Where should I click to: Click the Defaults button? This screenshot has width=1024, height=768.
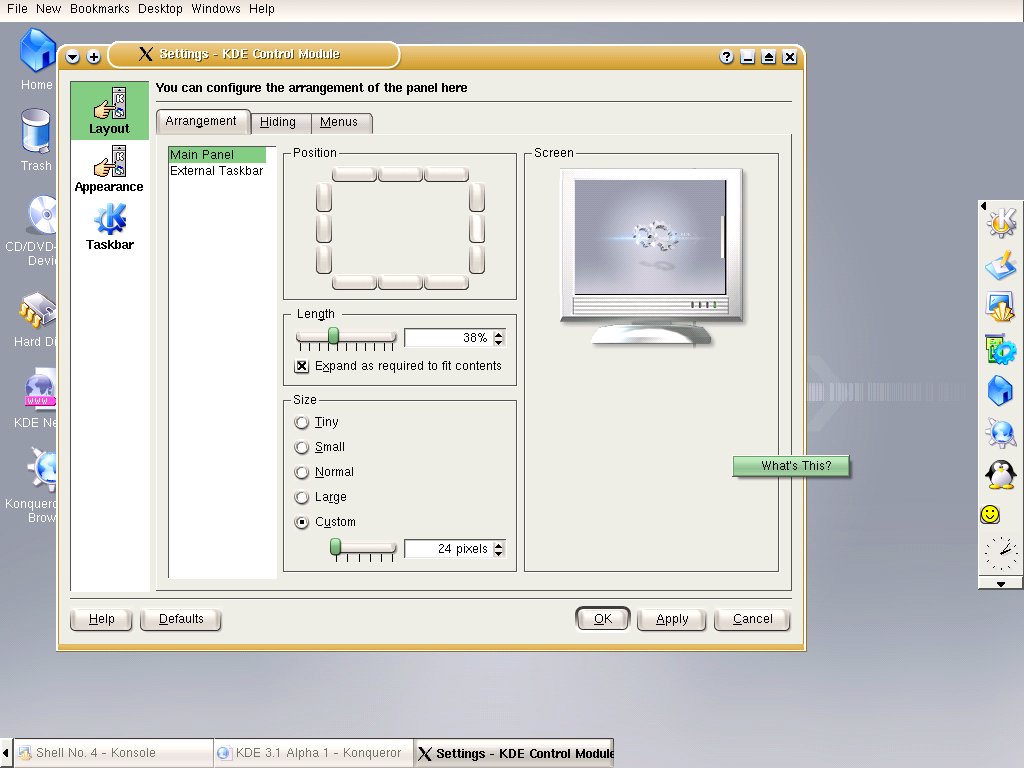(x=181, y=619)
